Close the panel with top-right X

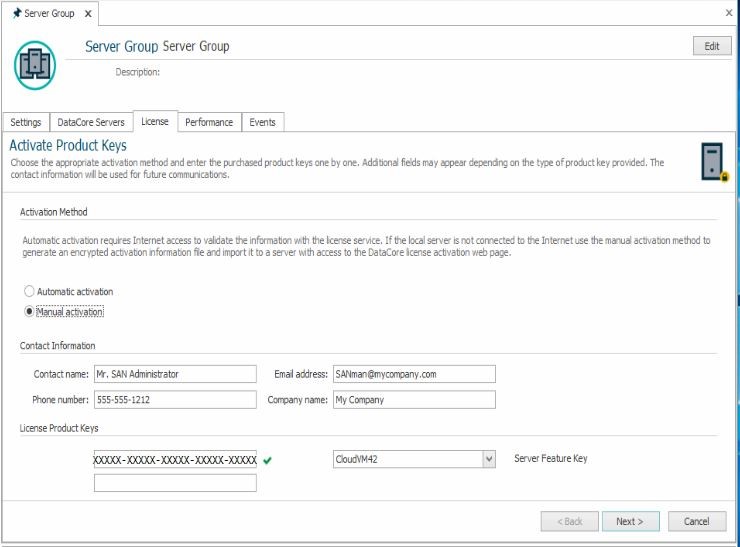coord(728,13)
